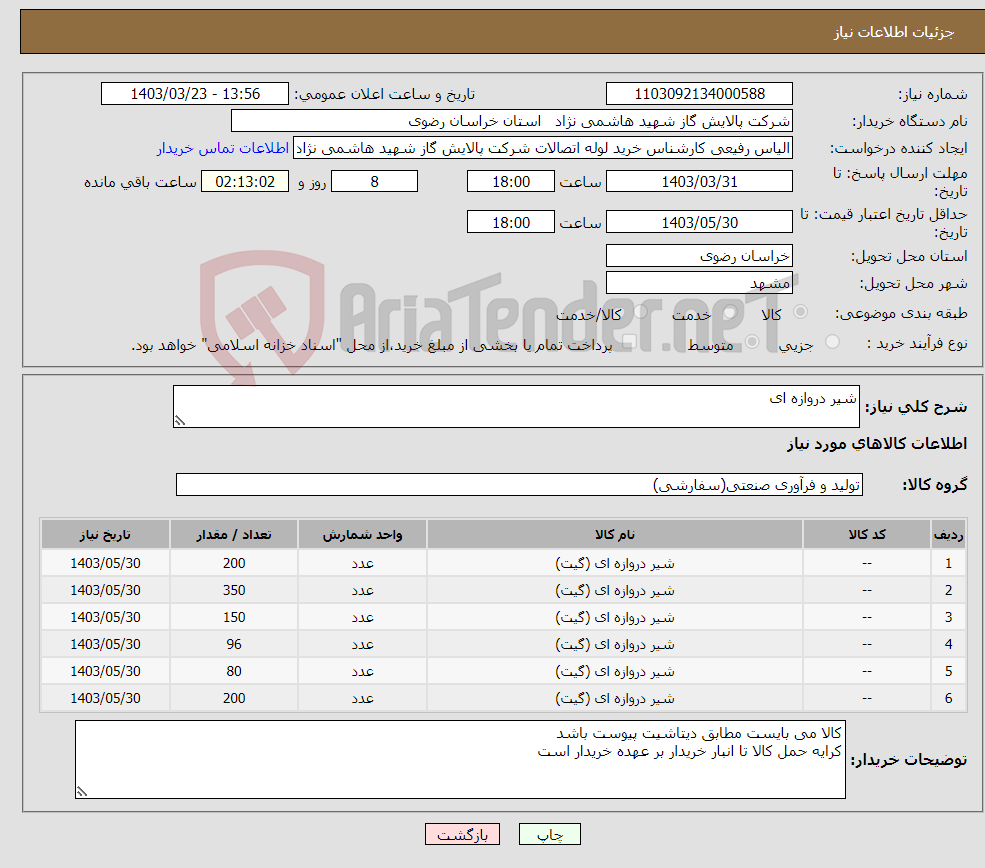
Task: Open the اطلاعات تماس خریدار link
Action: (x=222, y=148)
